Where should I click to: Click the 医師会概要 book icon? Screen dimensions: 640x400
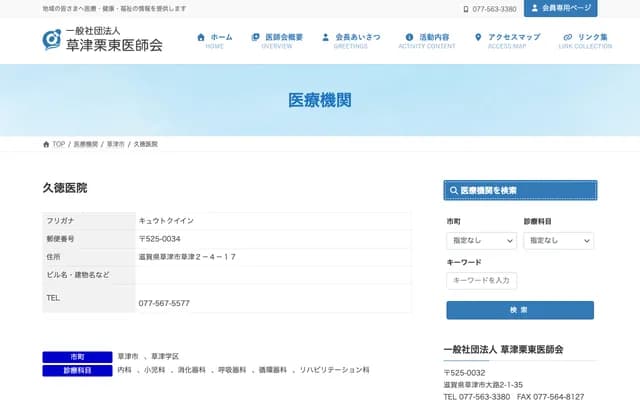click(256, 37)
